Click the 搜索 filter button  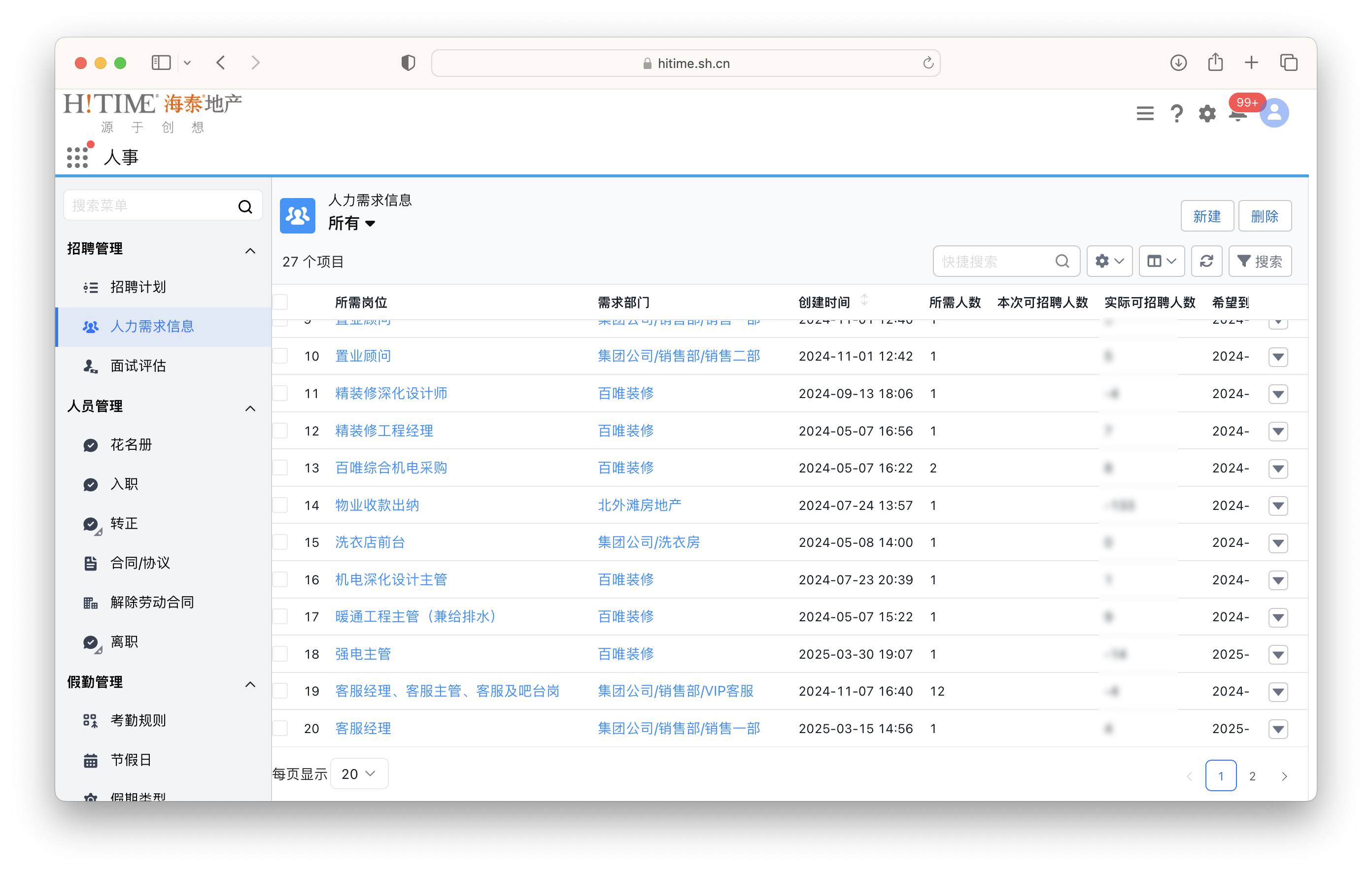(1259, 261)
